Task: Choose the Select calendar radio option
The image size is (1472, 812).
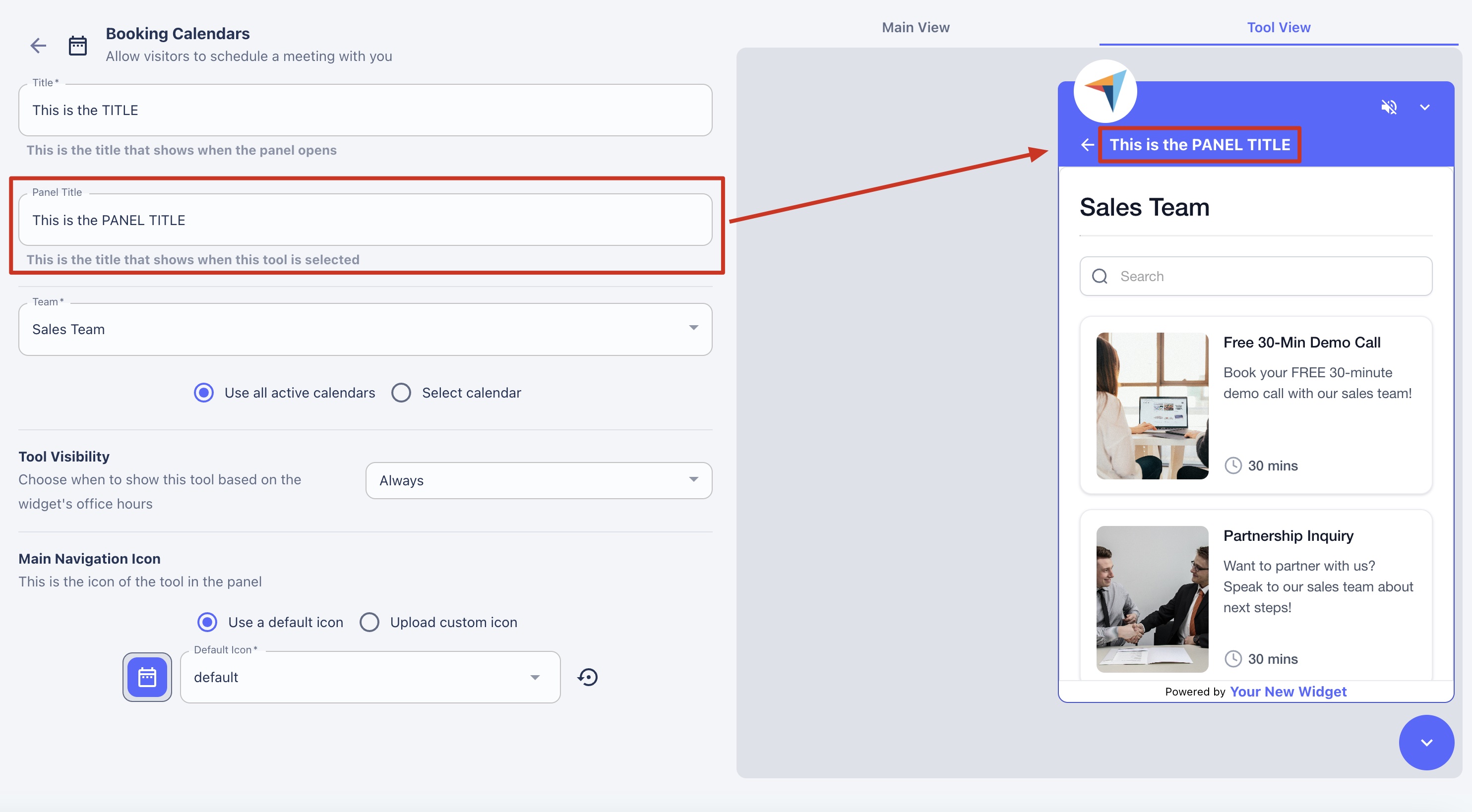Action: click(401, 393)
